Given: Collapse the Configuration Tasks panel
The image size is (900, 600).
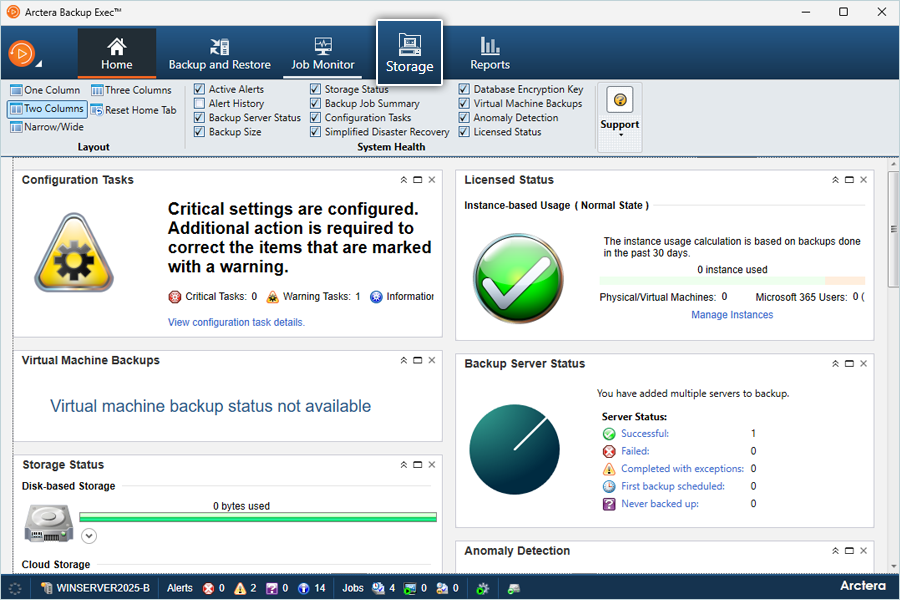Looking at the screenshot, I should coord(404,180).
